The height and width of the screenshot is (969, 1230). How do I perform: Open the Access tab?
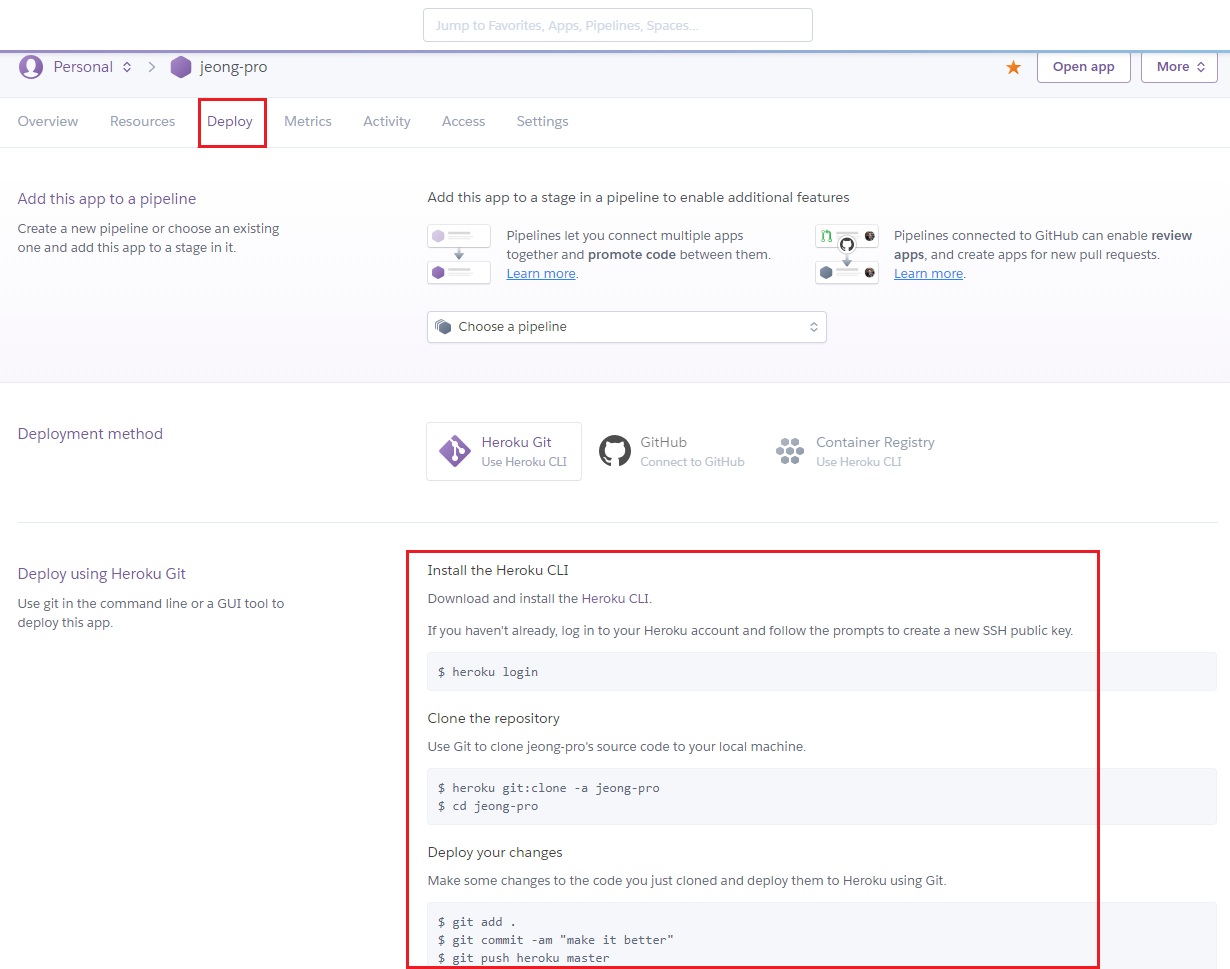click(x=464, y=121)
